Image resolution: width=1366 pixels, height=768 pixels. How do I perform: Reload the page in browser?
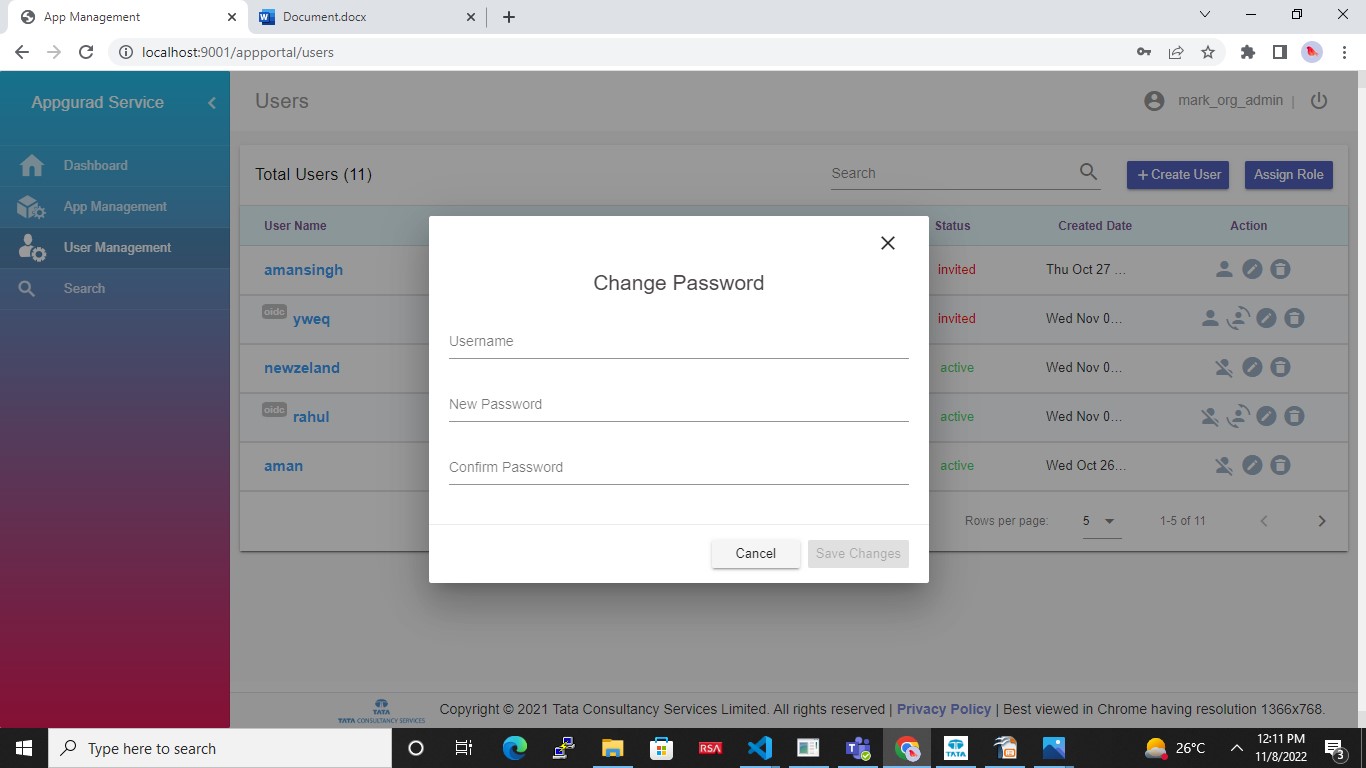click(x=86, y=52)
